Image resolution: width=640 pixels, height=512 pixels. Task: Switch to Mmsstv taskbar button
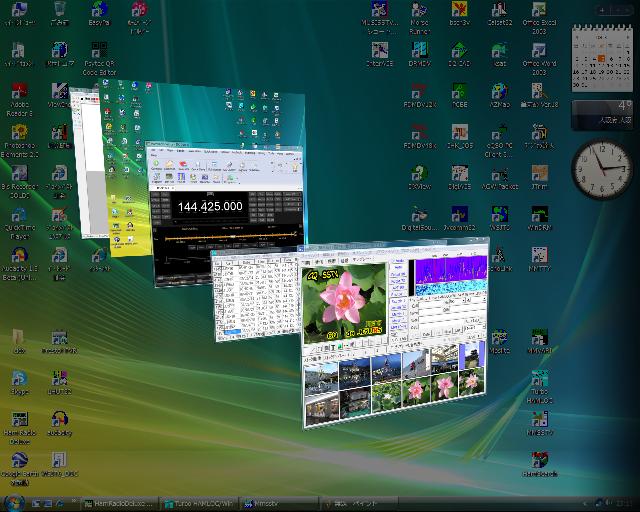278,504
